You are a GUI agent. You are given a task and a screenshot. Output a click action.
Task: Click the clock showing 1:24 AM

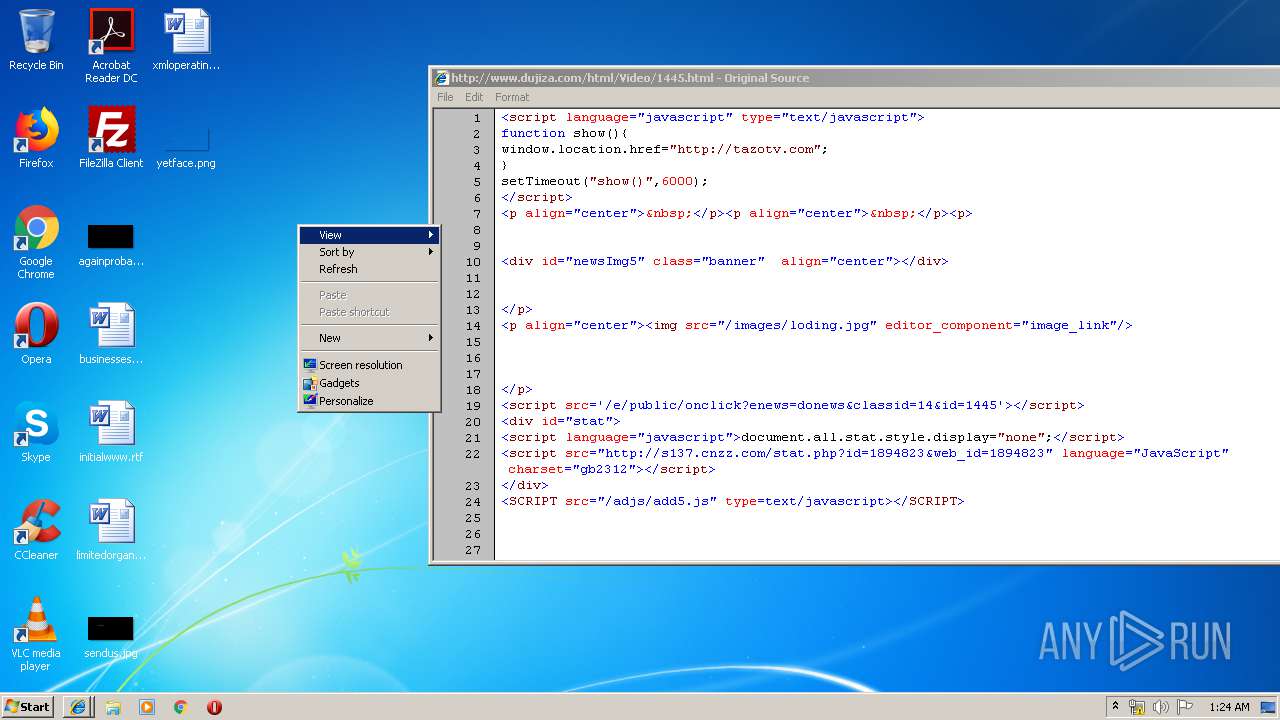pos(1229,707)
